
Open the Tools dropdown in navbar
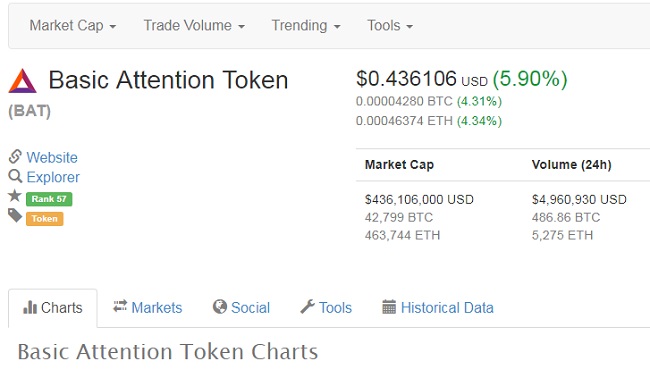[x=390, y=26]
